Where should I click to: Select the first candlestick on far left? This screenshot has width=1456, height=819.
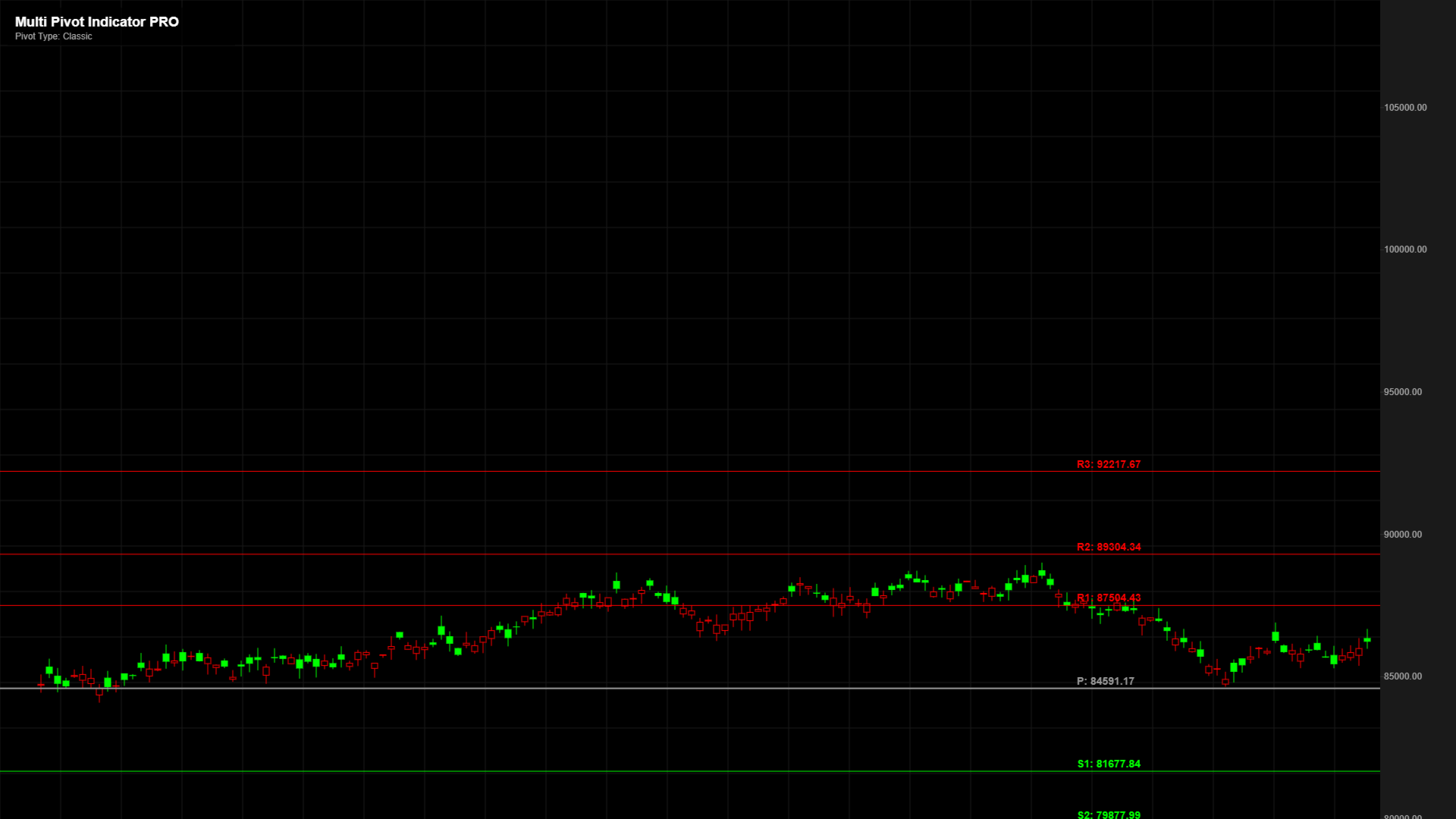coord(41,684)
